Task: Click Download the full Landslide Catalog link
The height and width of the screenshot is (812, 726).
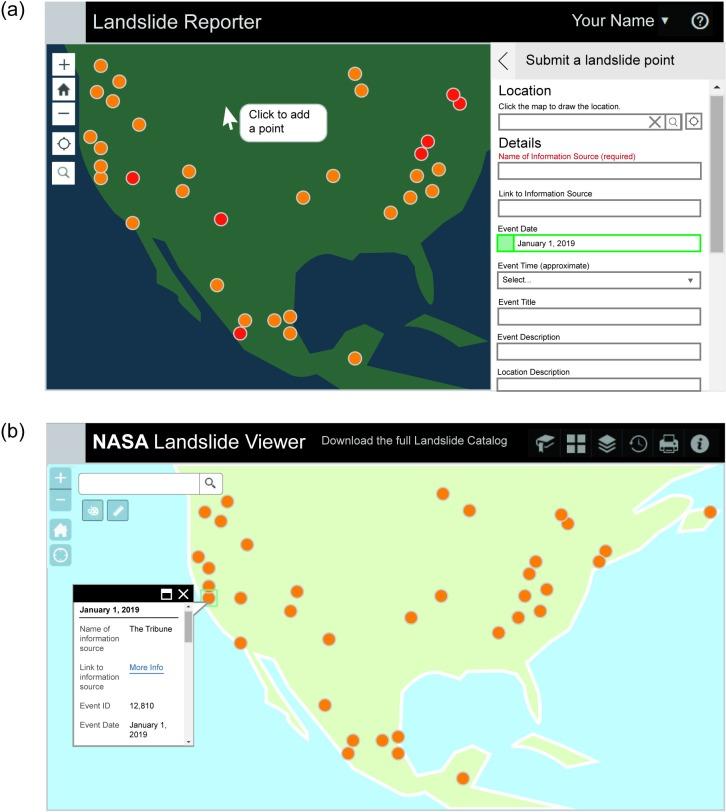Action: 414,441
